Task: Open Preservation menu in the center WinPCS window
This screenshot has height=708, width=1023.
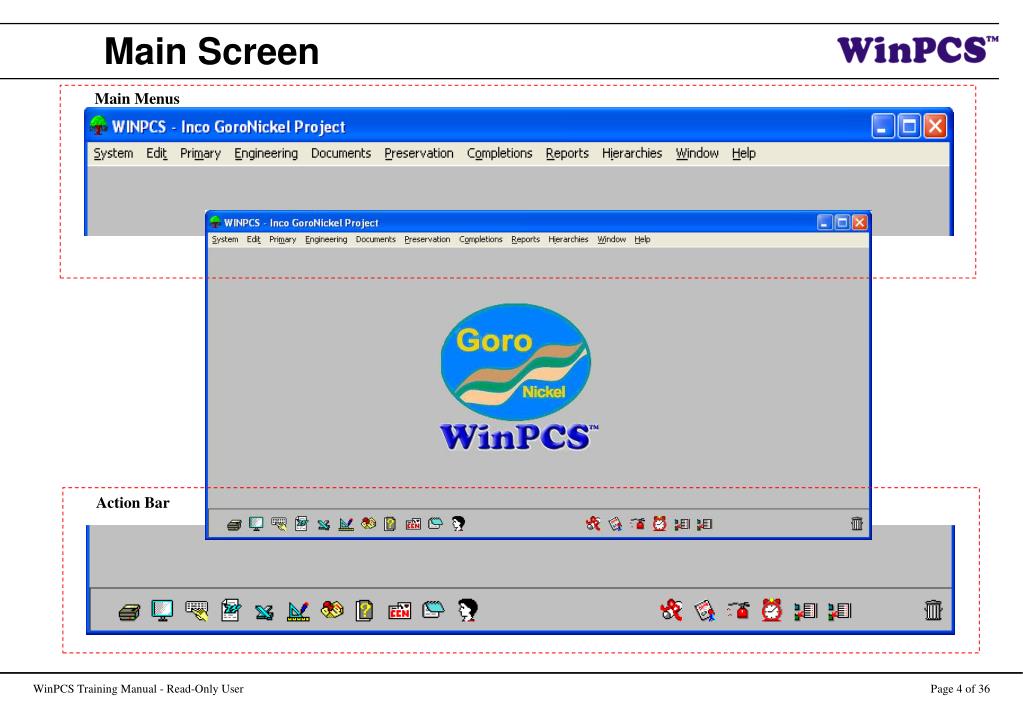Action: point(427,239)
